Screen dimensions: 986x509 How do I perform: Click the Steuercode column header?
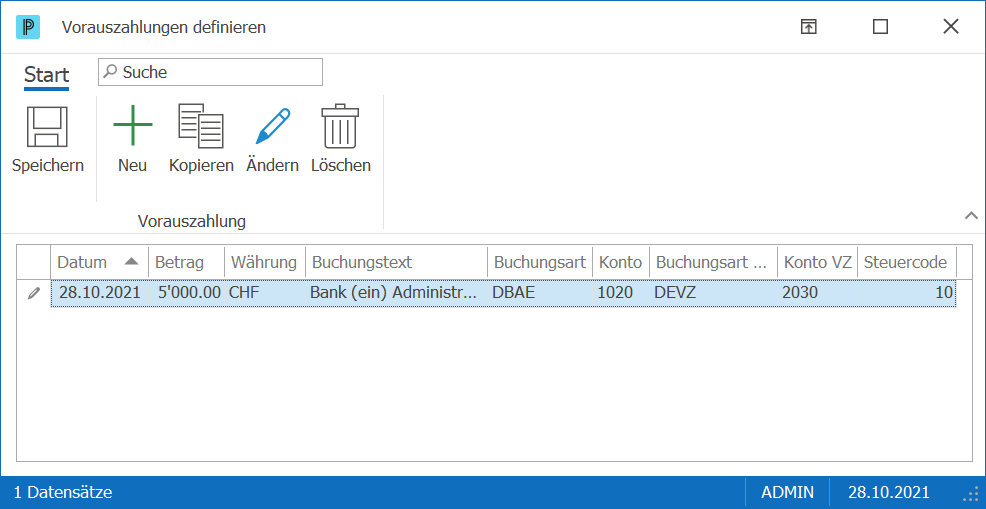tap(907, 262)
